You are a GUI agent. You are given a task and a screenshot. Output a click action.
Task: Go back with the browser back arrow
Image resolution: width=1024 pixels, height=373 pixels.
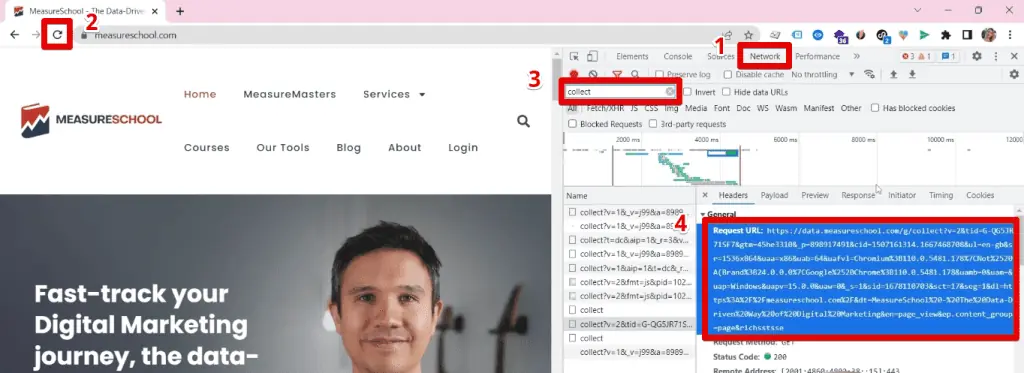(14, 35)
